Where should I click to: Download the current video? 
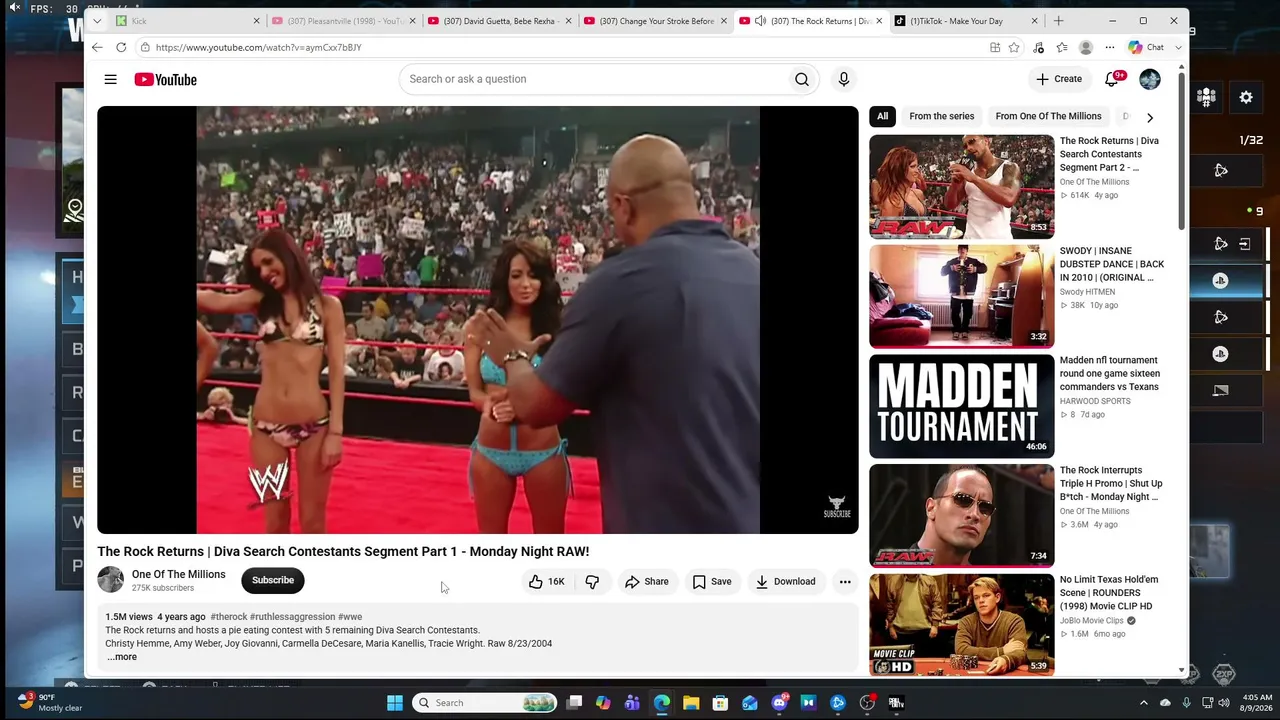pos(785,581)
